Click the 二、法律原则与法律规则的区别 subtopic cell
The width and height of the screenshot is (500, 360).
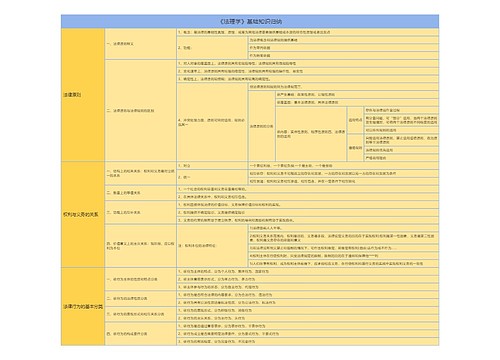[141, 111]
